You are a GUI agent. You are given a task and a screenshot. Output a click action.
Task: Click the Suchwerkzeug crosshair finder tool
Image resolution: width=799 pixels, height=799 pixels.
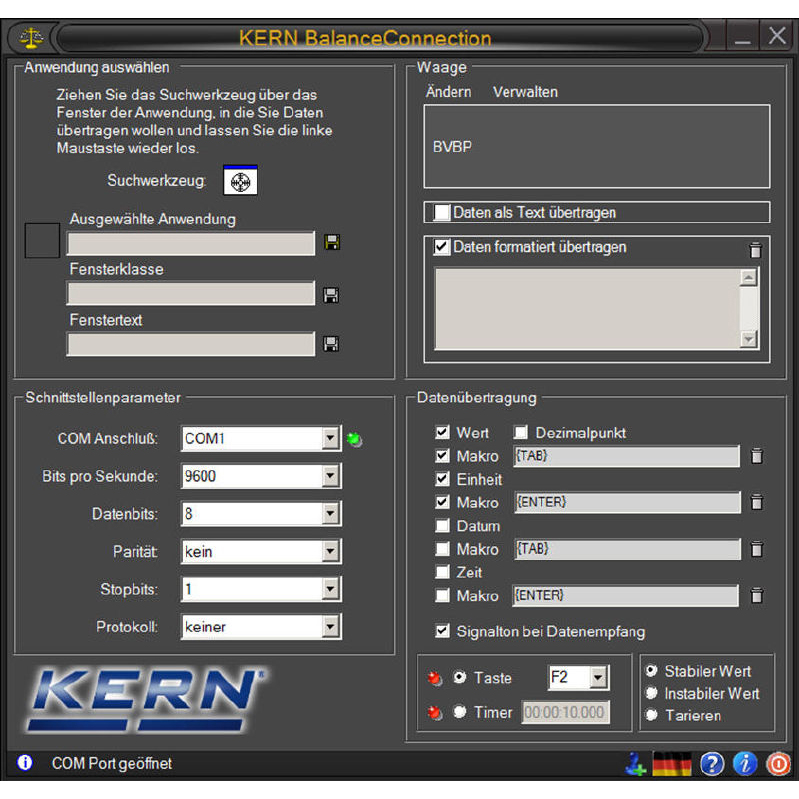coord(240,180)
